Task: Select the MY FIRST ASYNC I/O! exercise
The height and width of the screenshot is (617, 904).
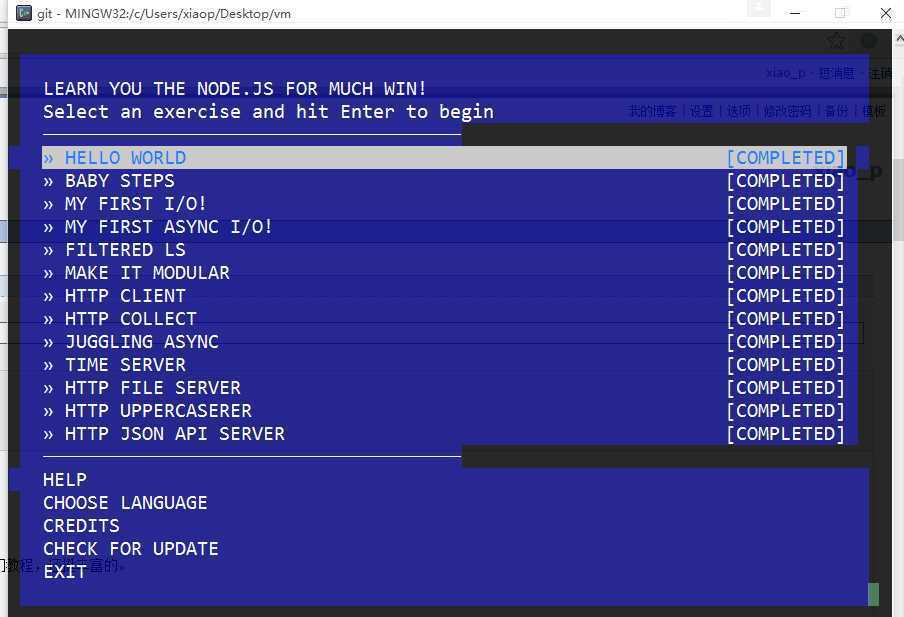Action: 444,227
